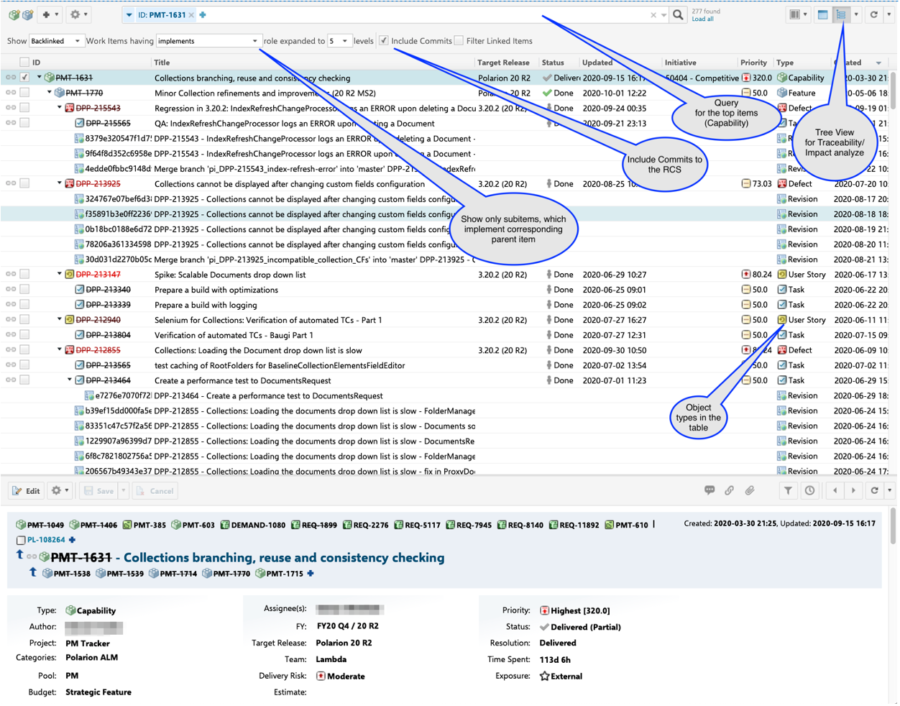Switch to the Tree View icon
Screen dimensions: 900x706
[840, 14]
